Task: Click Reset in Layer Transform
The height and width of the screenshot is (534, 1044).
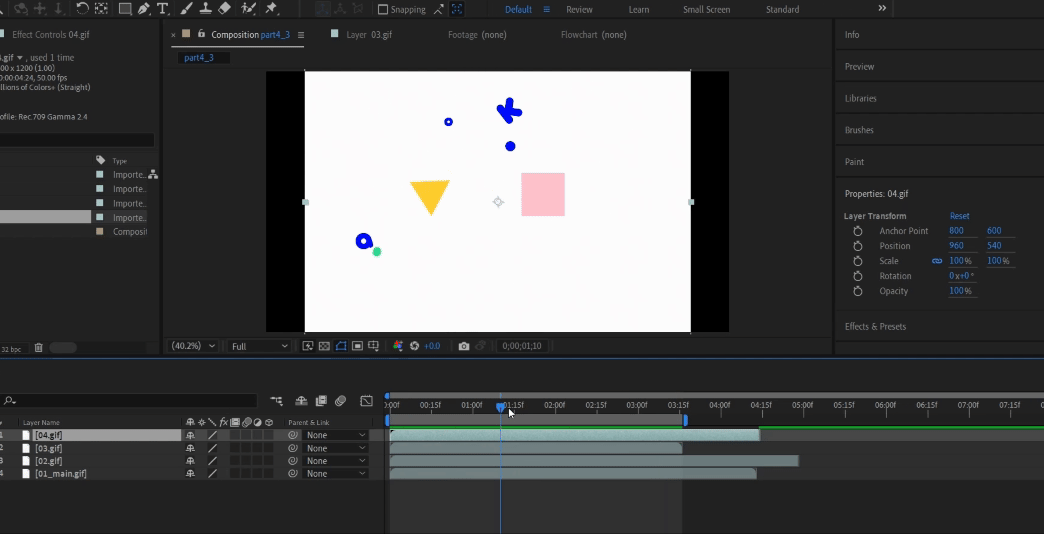Action: (959, 216)
